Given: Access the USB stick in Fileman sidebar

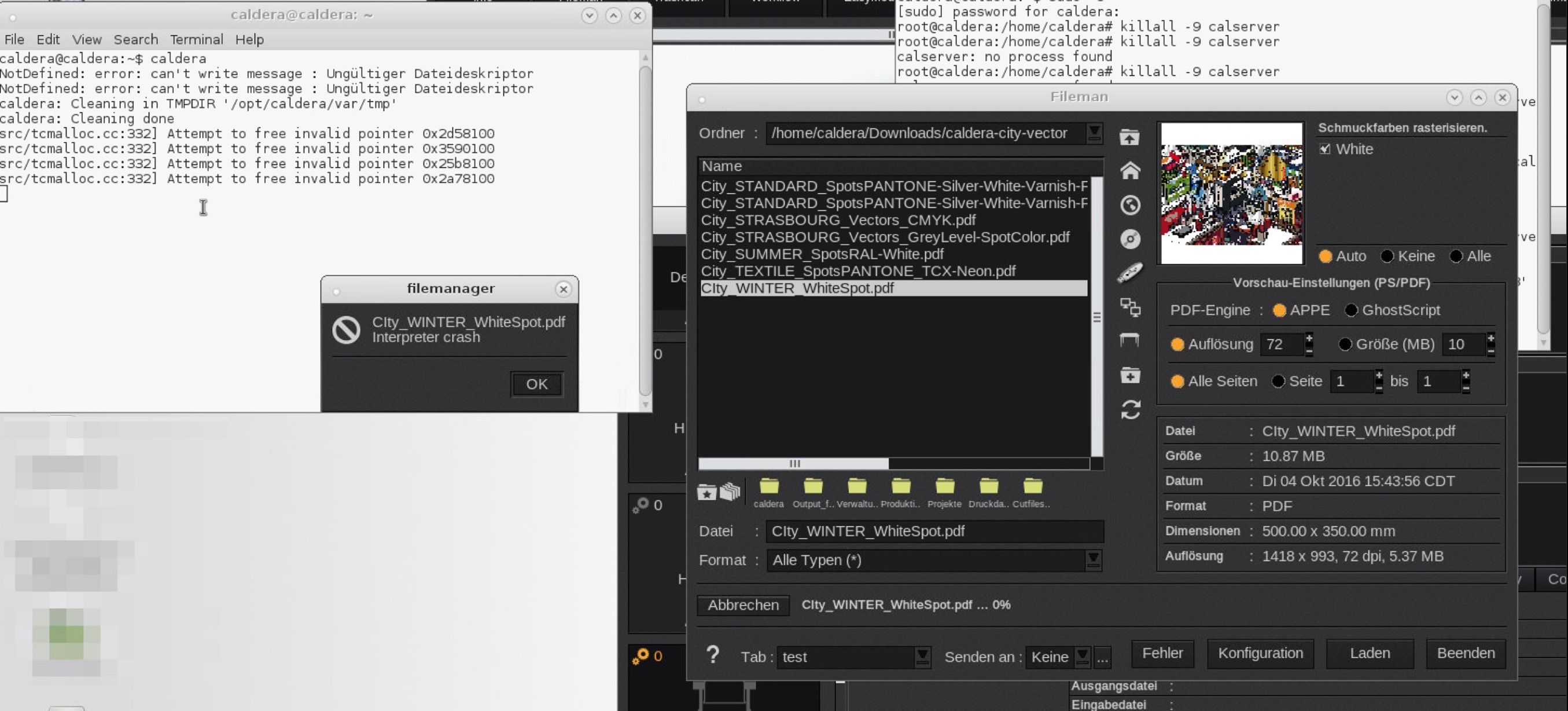Looking at the screenshot, I should click(x=1131, y=273).
